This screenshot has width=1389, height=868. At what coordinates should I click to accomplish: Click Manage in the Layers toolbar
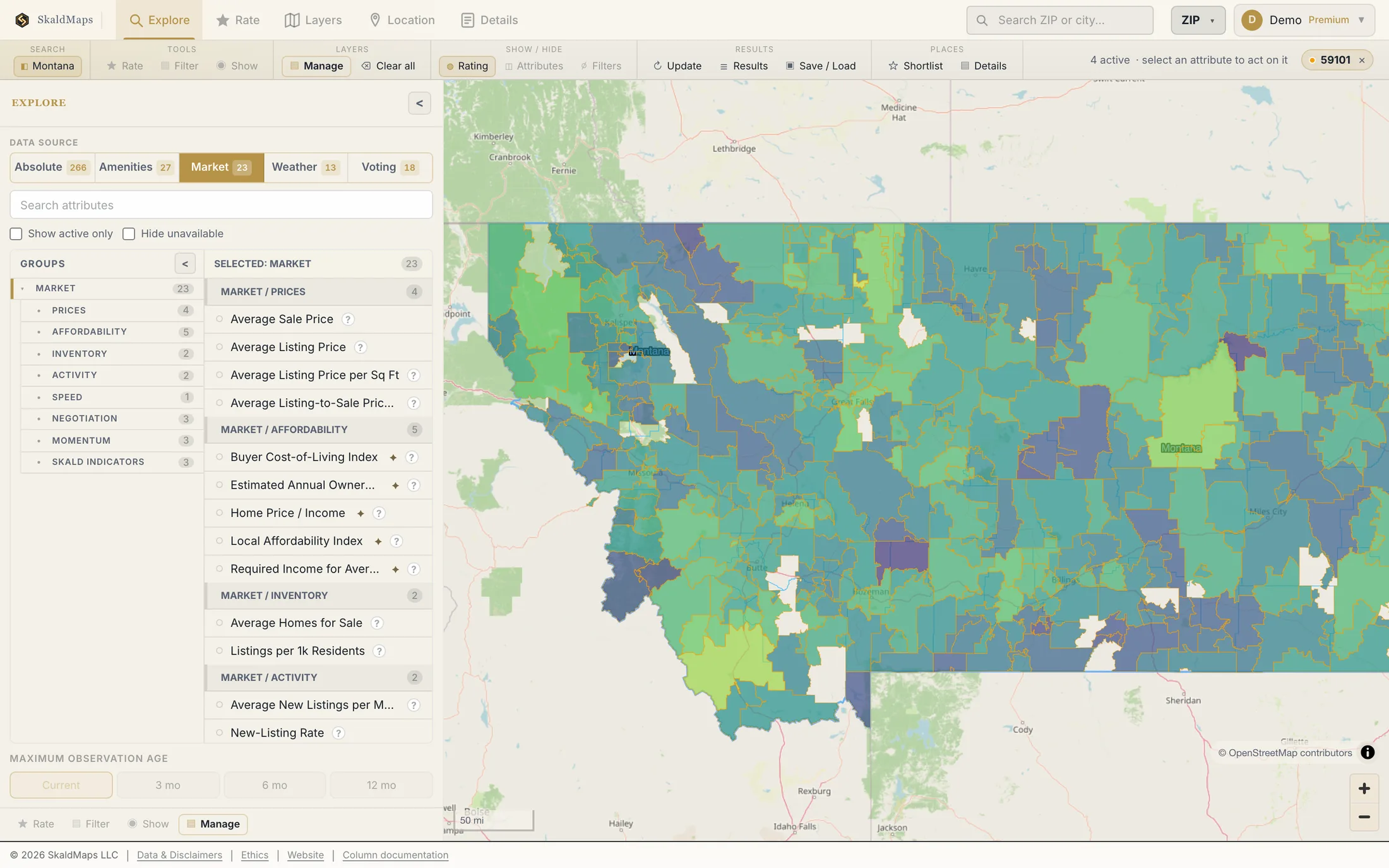(x=316, y=66)
